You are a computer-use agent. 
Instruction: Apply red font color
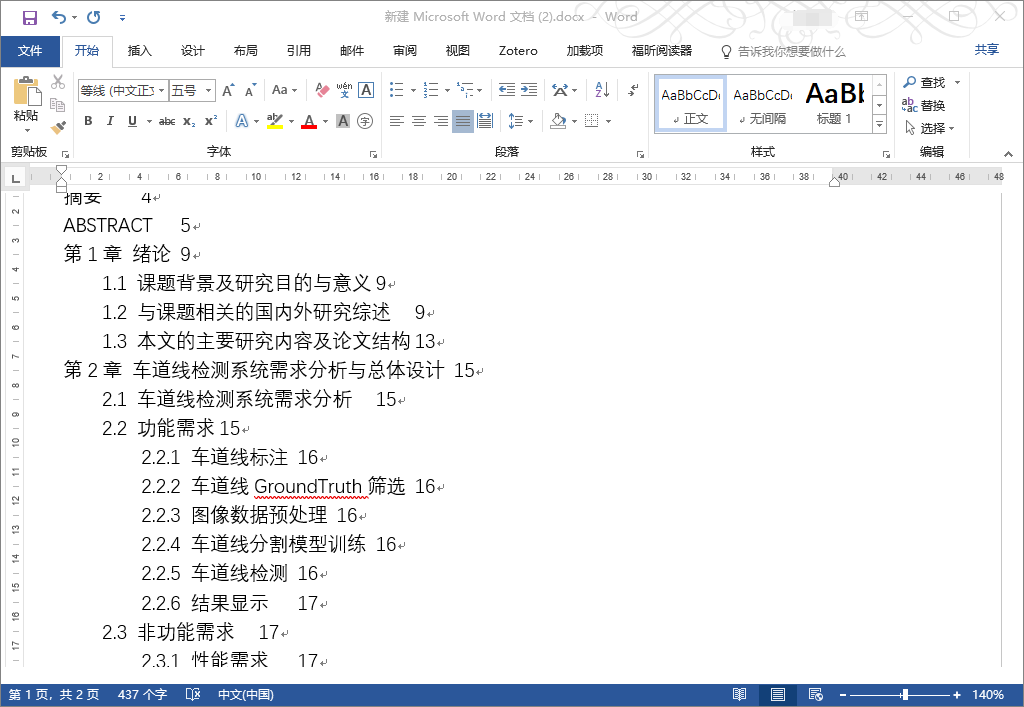[309, 121]
